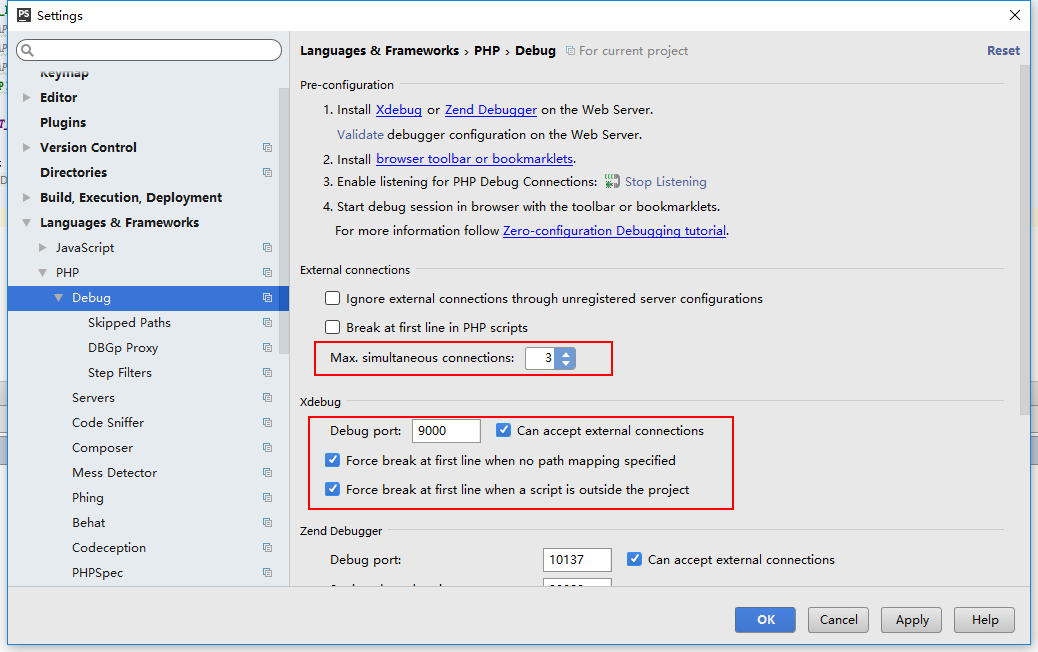Click the search magnifier icon in settings

click(x=27, y=50)
